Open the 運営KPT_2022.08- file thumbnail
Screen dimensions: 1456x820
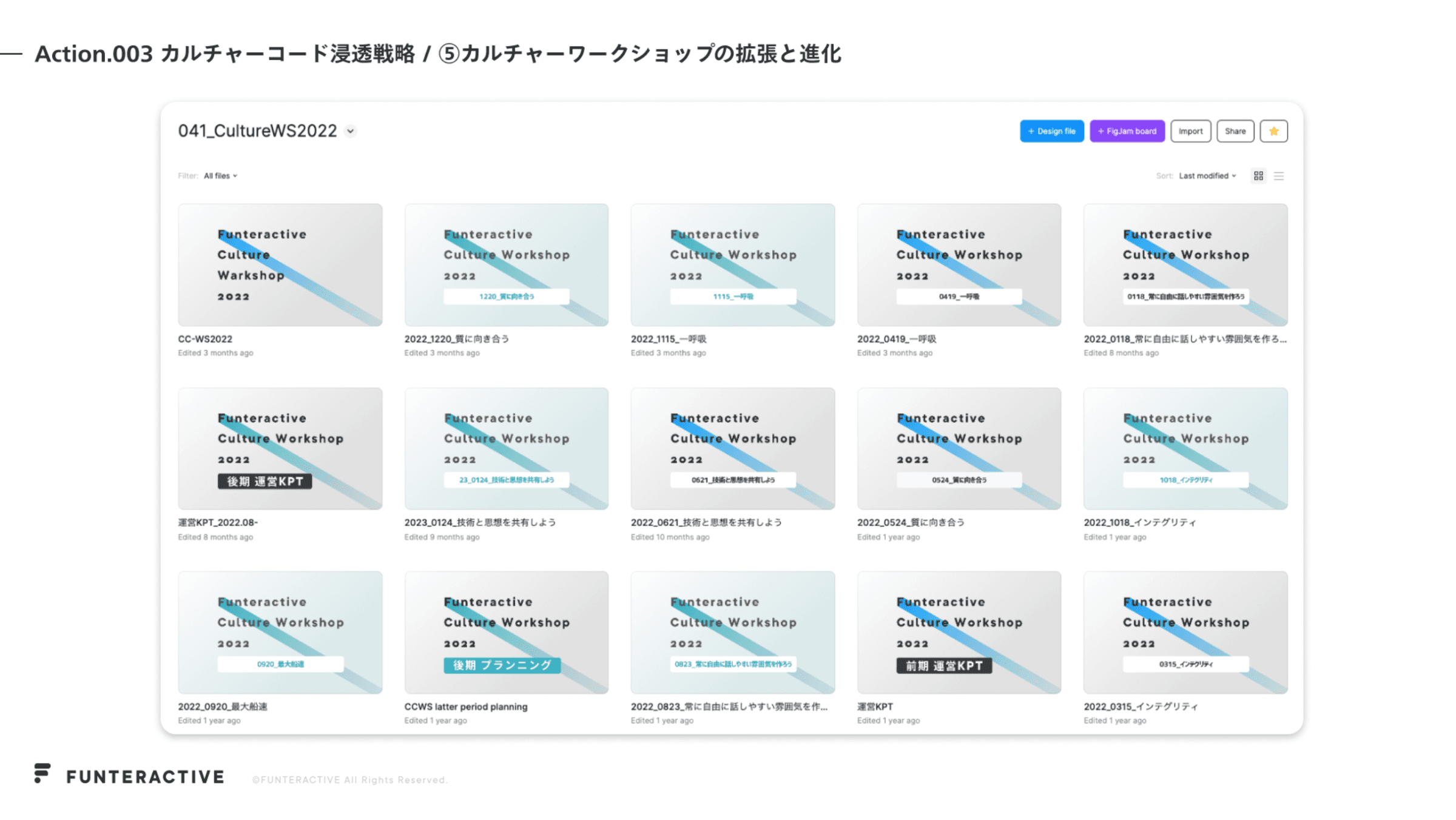pyautogui.click(x=280, y=449)
